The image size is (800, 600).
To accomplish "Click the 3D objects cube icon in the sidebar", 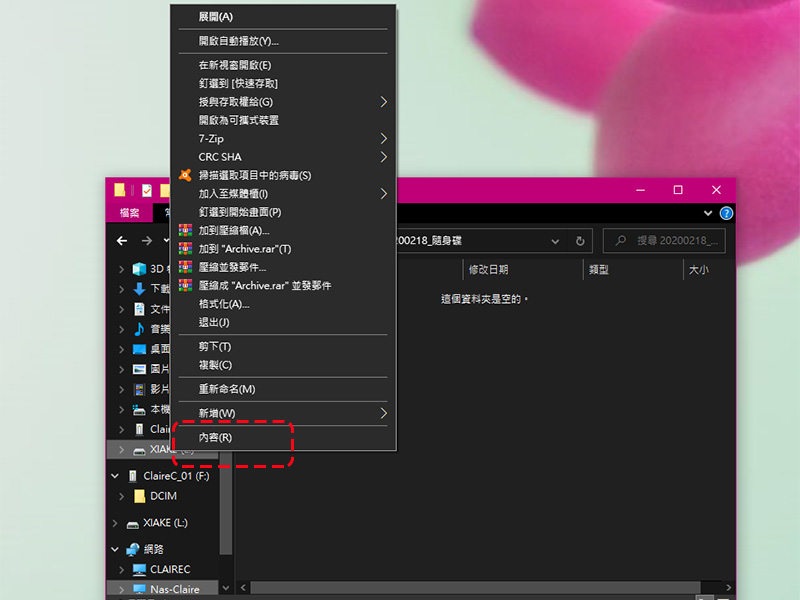I will [x=139, y=269].
